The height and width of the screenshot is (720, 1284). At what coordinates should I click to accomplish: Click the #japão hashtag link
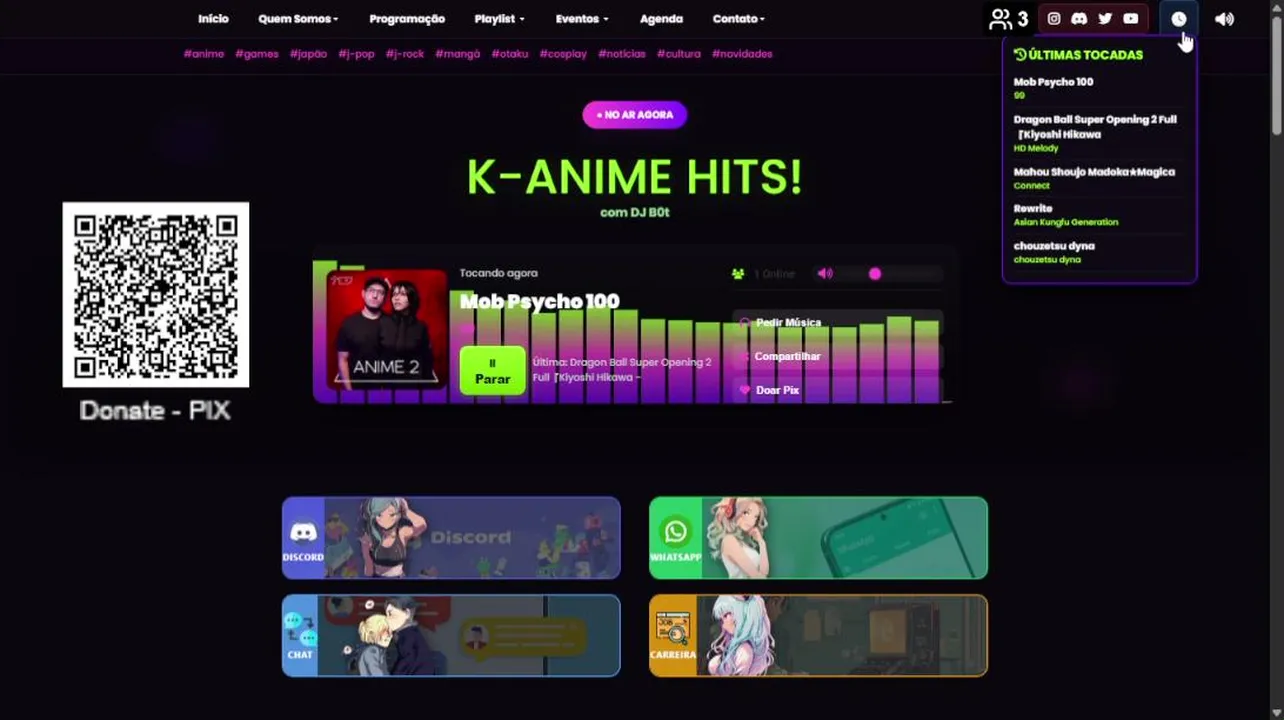coord(308,54)
